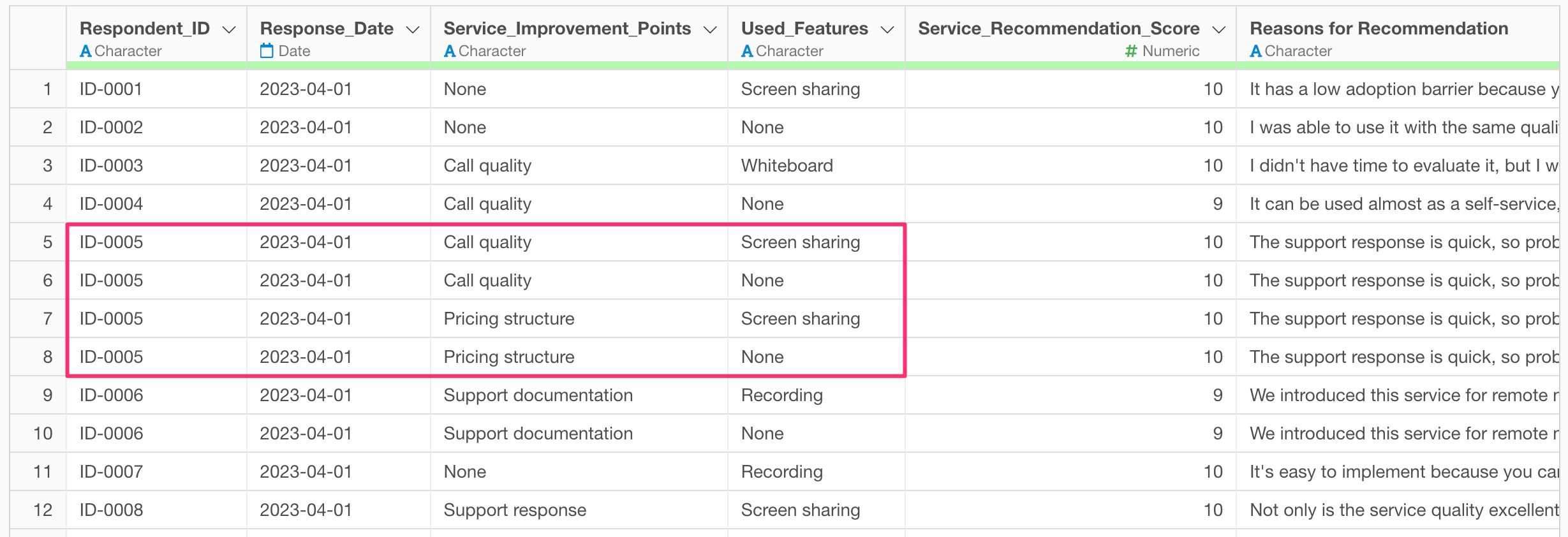This screenshot has height=537, width=1568.
Task: Open Response_Date column dropdown arrow
Action: 413,29
